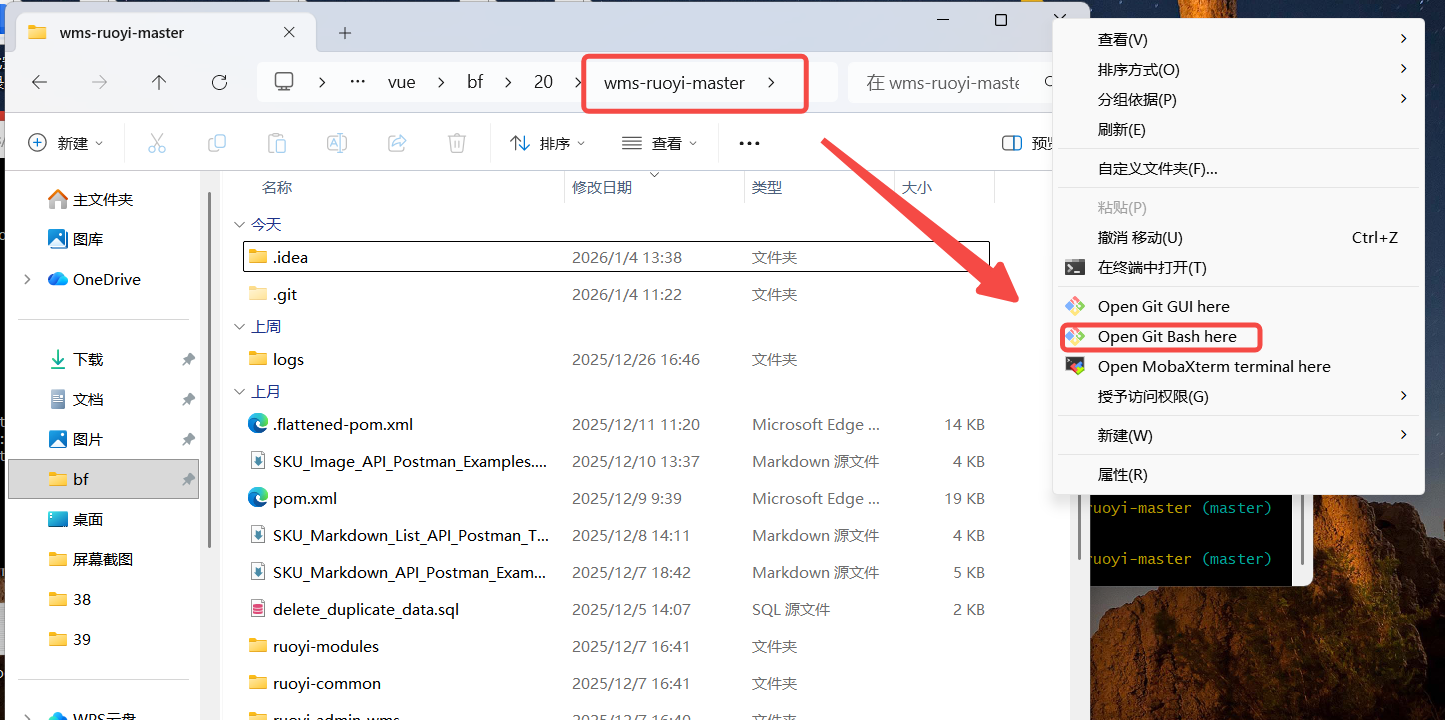This screenshot has width=1445, height=720.
Task: Click the Copy icon in toolbar
Action: coord(217,143)
